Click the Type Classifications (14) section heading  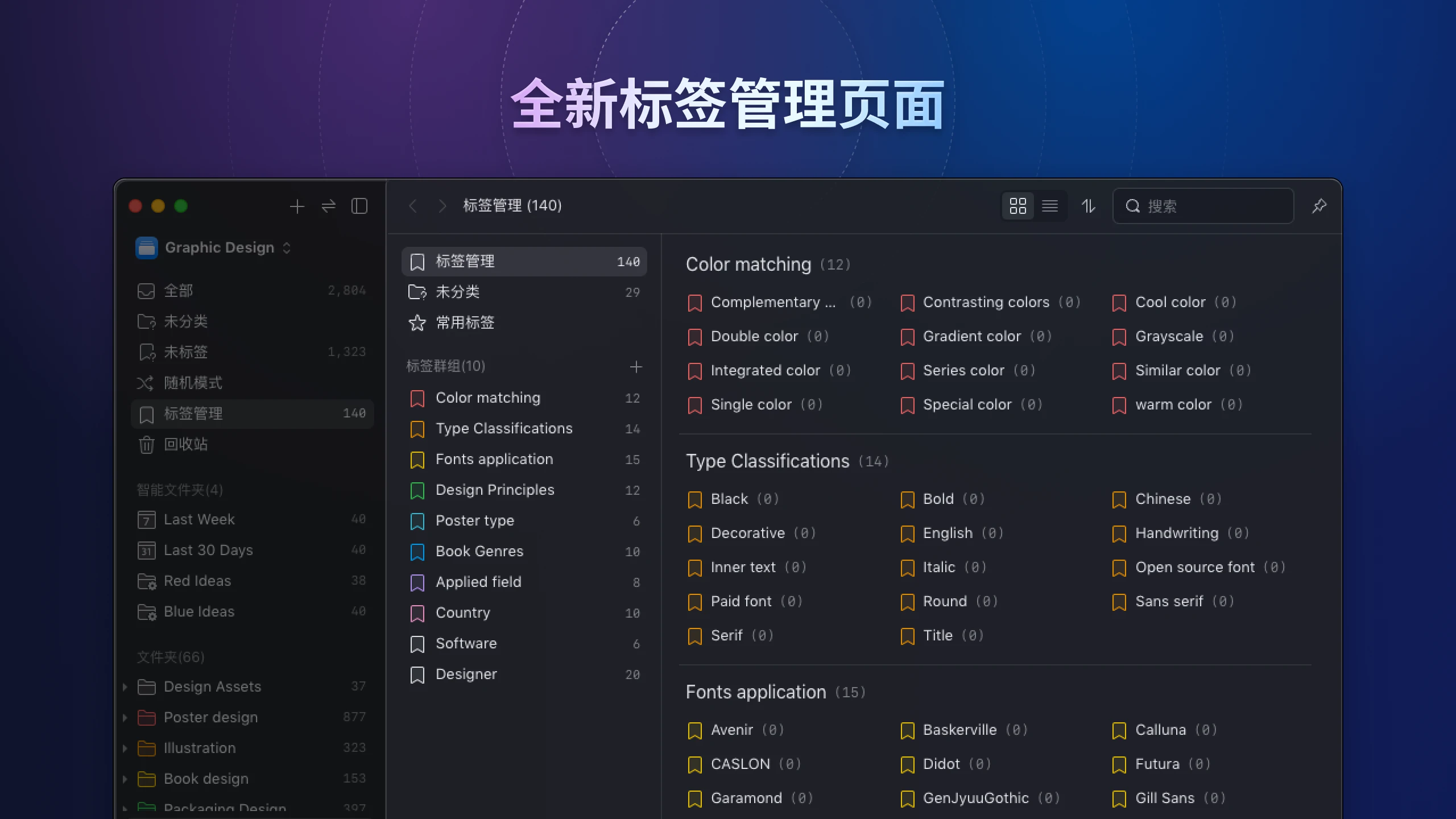click(787, 461)
